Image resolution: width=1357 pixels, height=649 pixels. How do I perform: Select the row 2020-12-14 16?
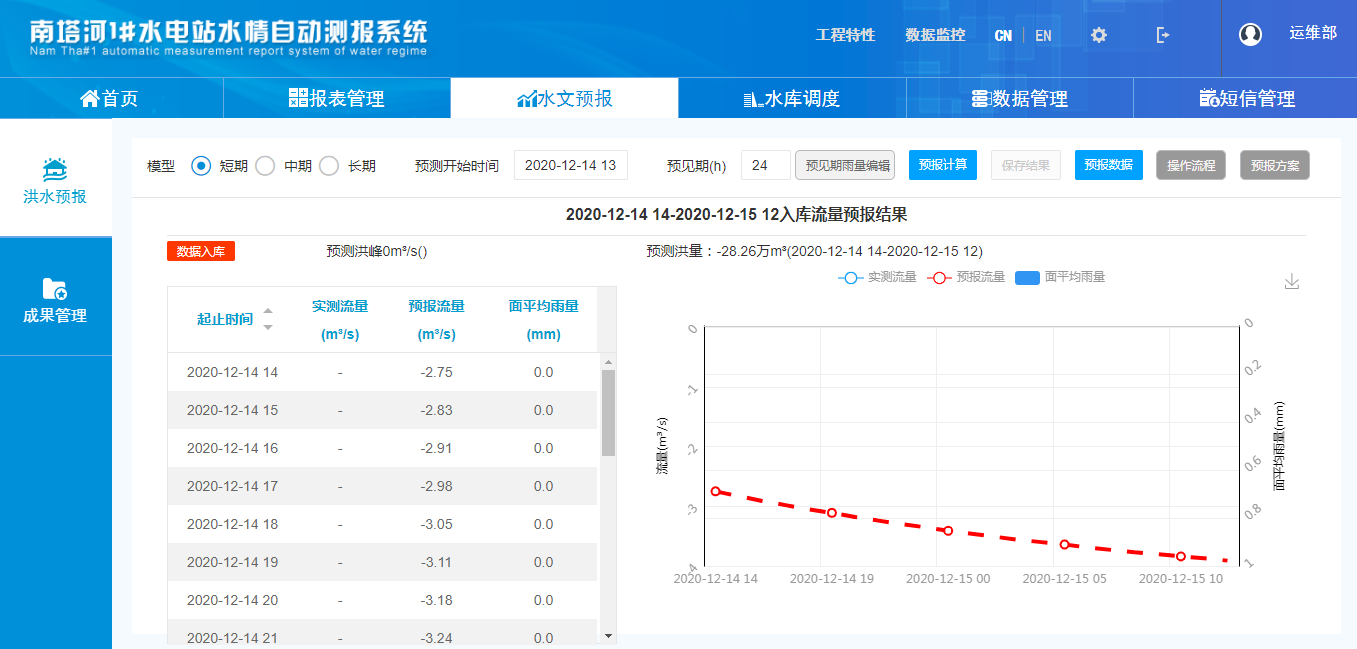(x=382, y=448)
